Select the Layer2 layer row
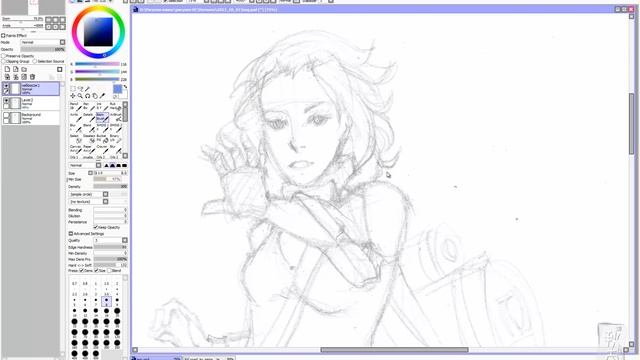 click(x=31, y=103)
